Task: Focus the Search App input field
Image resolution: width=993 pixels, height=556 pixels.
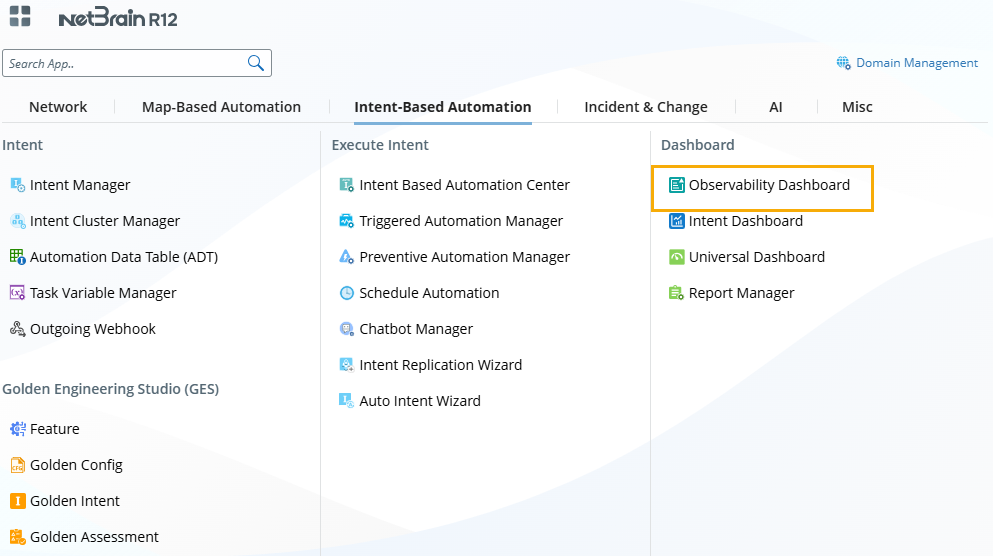Action: (x=125, y=63)
